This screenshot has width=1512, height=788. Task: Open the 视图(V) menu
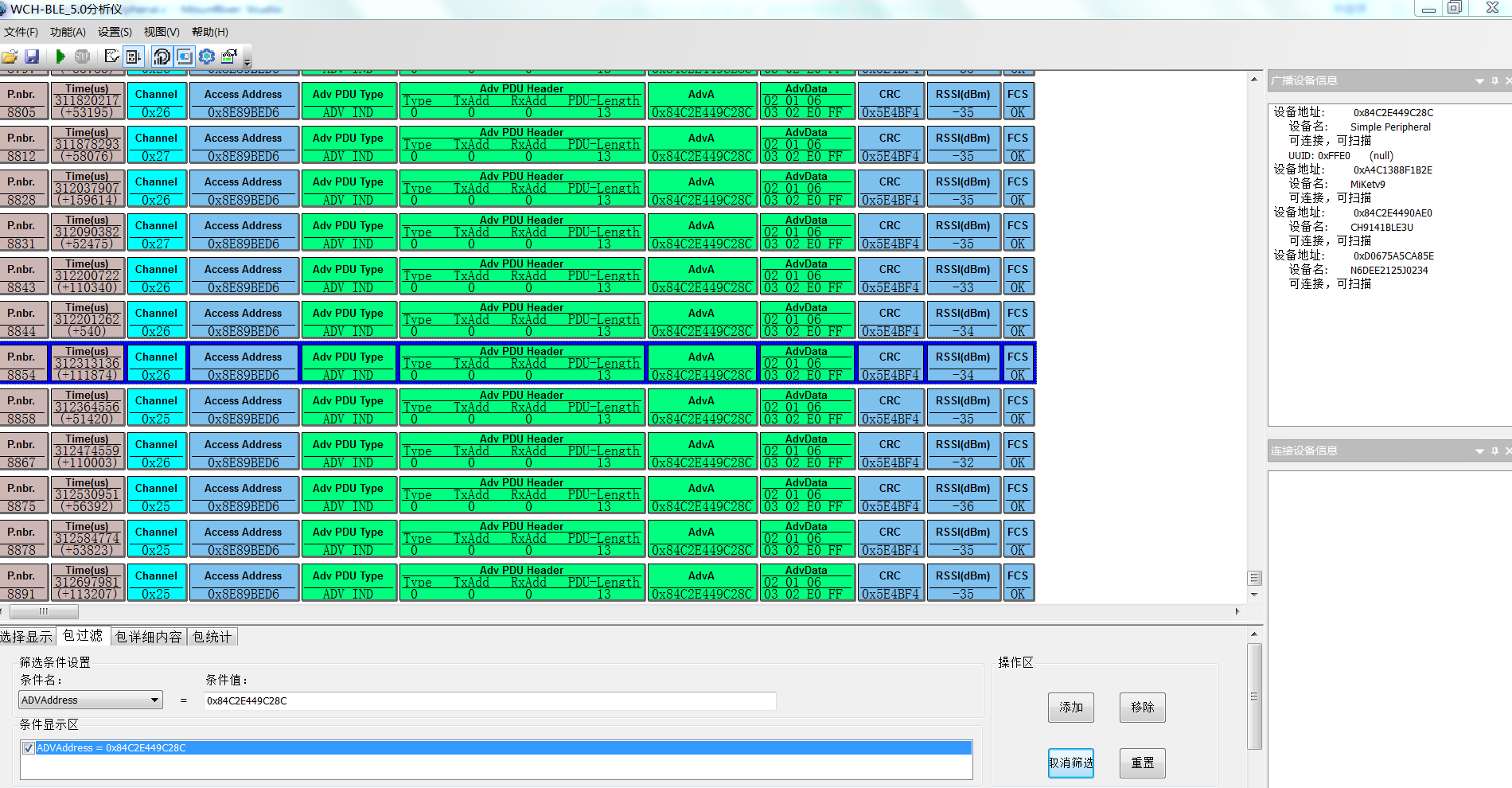click(x=162, y=32)
